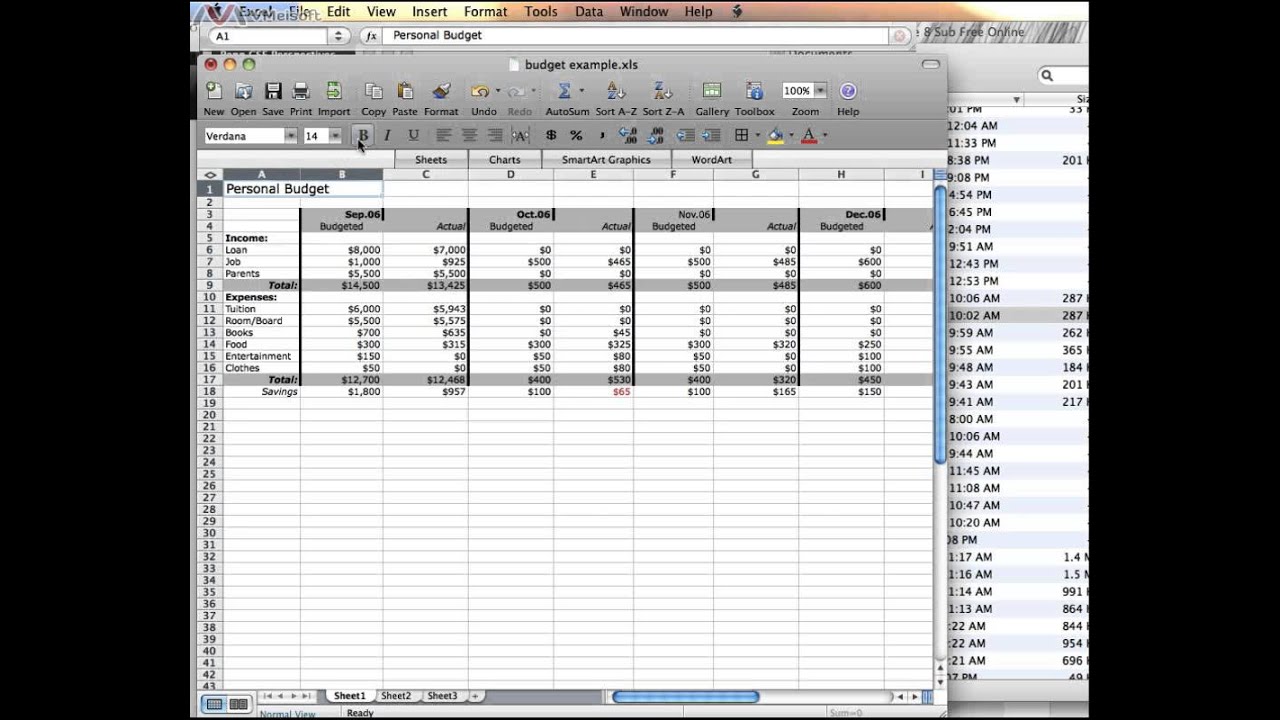
Task: Open the Name Box A1 stepper
Action: tap(339, 35)
